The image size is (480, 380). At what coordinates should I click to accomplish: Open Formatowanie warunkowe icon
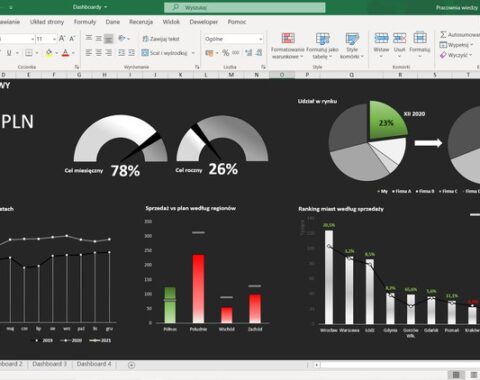(x=288, y=38)
